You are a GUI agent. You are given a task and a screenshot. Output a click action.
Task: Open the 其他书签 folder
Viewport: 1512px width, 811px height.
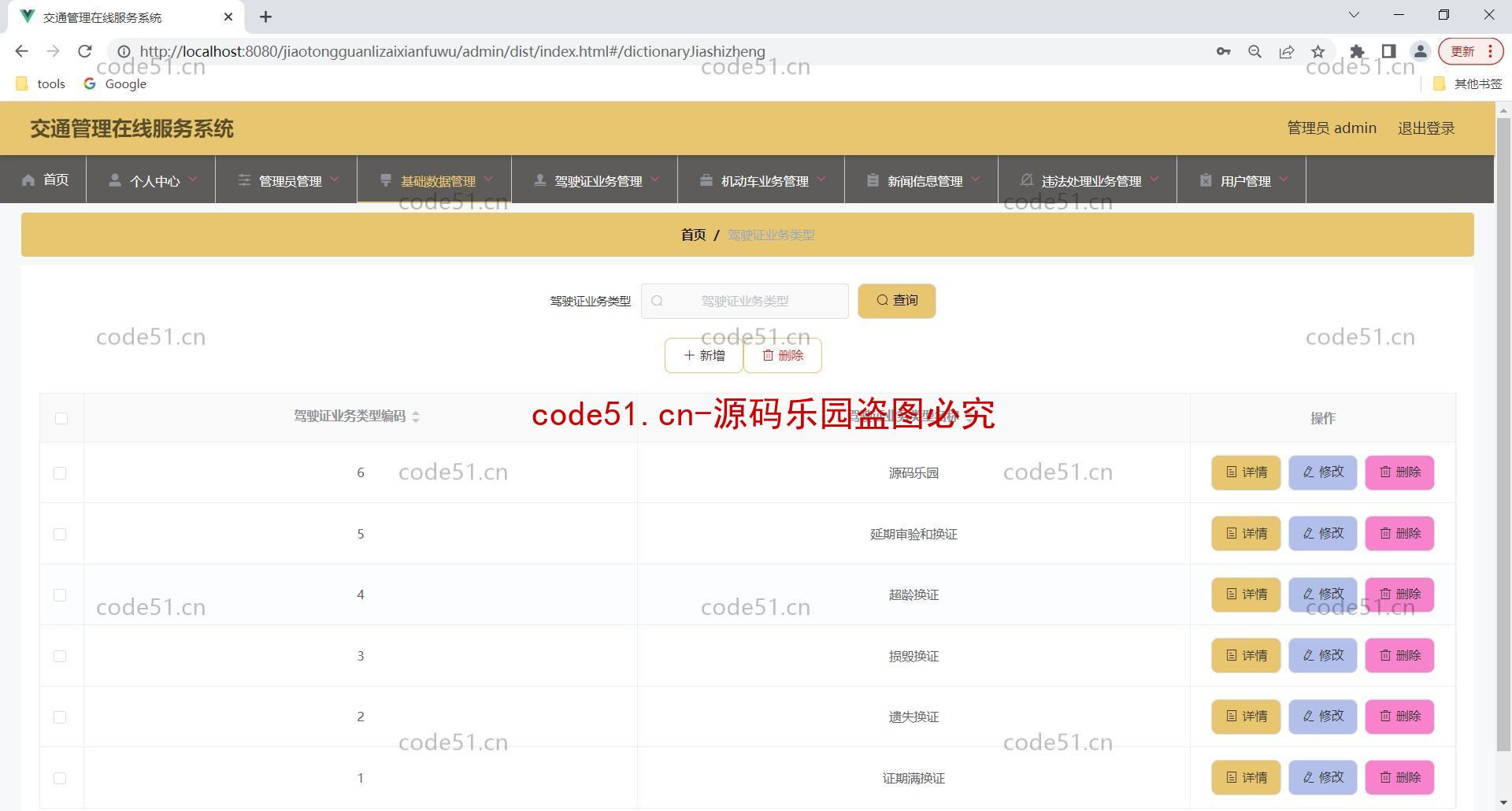[1468, 83]
